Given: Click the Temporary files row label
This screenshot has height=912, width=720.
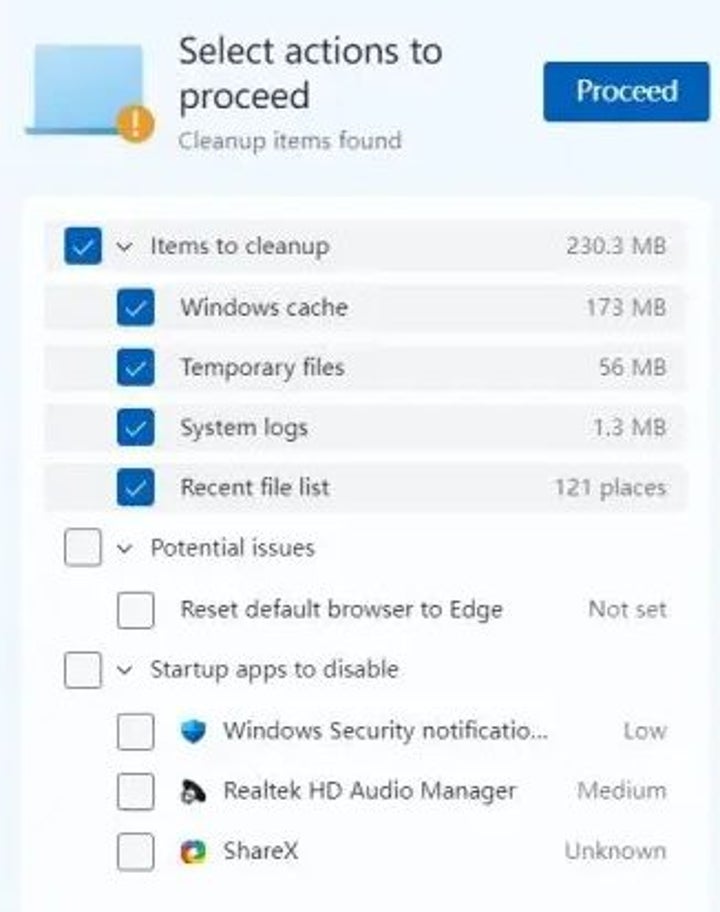Looking at the screenshot, I should (262, 368).
